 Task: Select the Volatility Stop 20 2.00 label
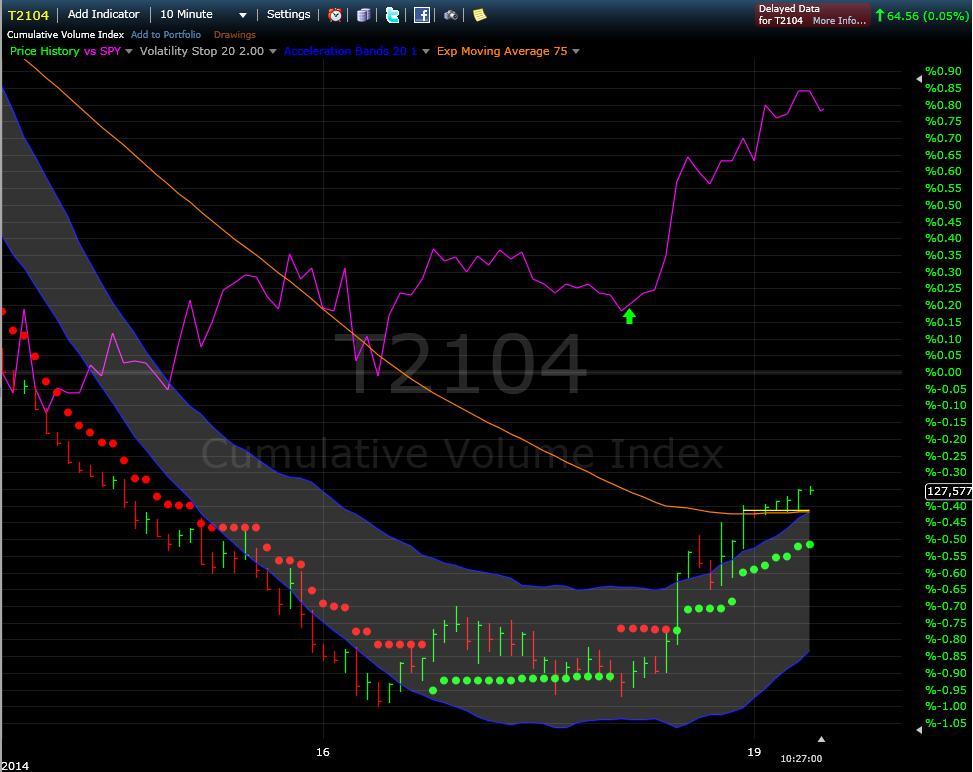(202, 51)
